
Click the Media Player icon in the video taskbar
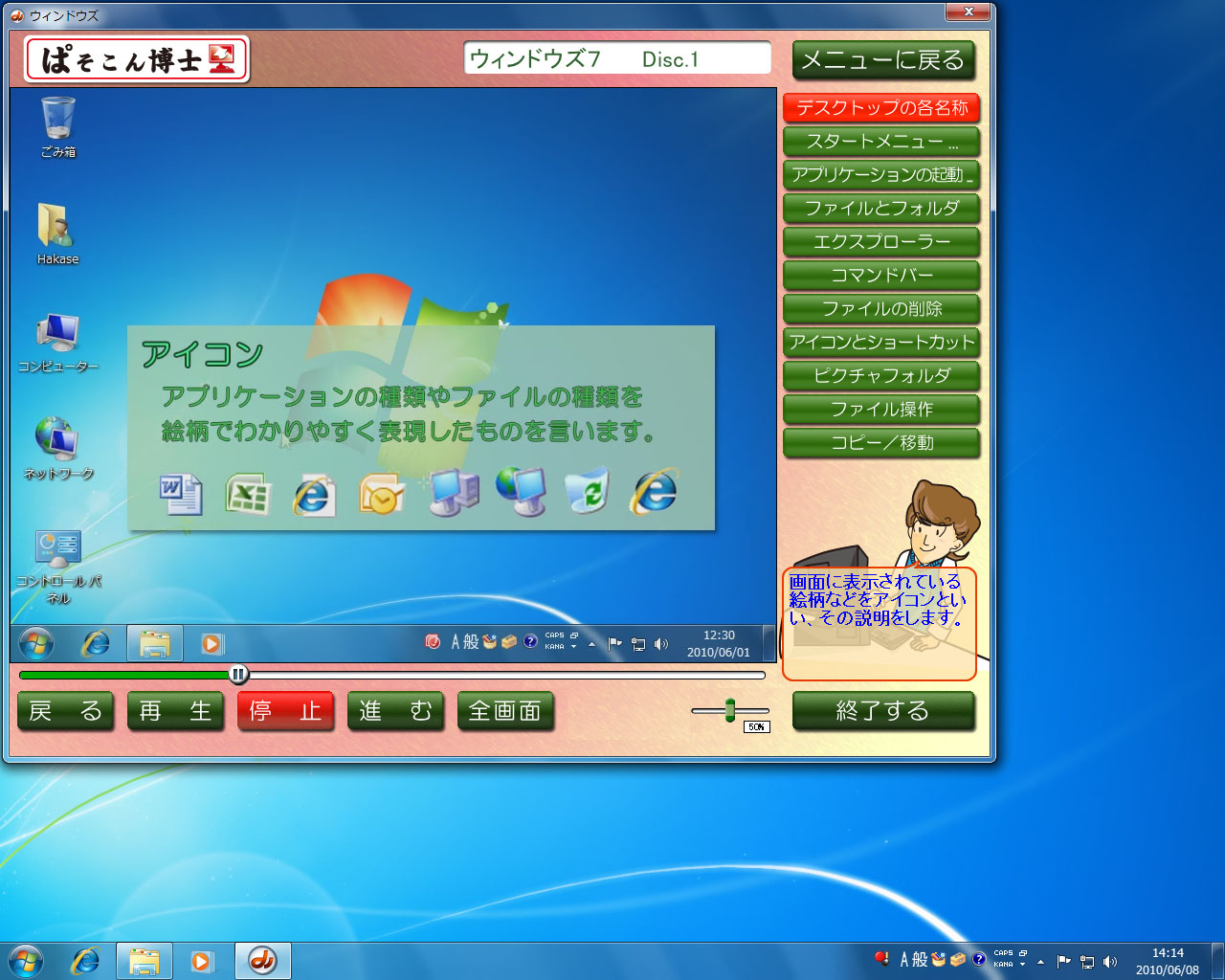click(x=212, y=644)
